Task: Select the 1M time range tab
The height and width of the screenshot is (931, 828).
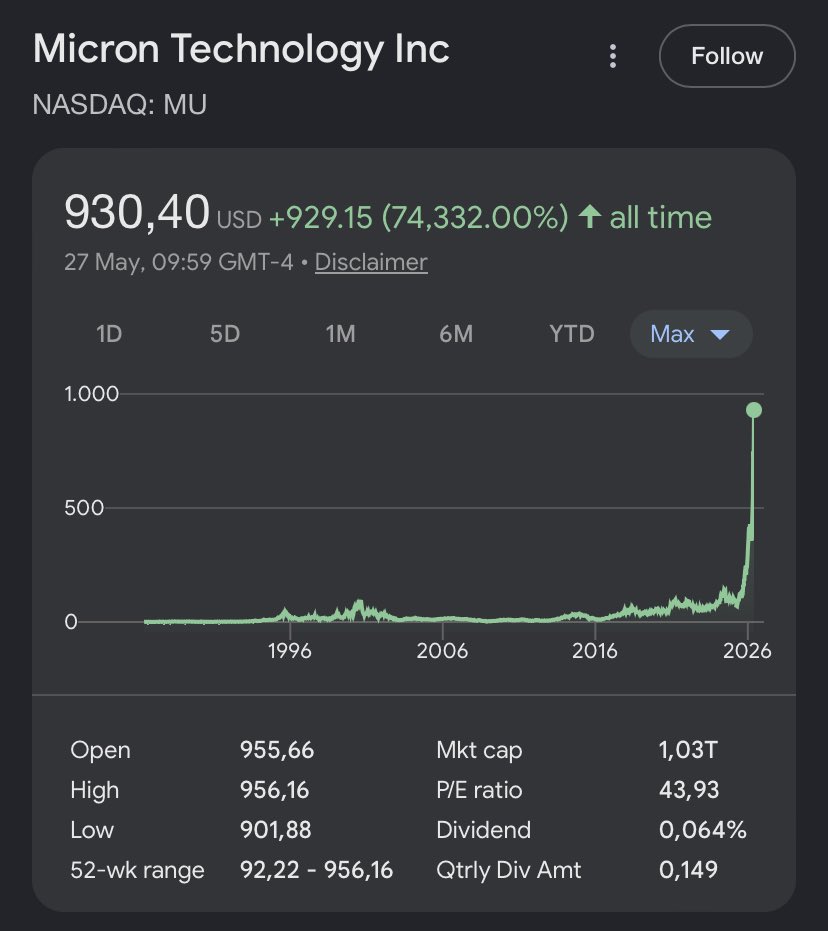Action: click(341, 334)
